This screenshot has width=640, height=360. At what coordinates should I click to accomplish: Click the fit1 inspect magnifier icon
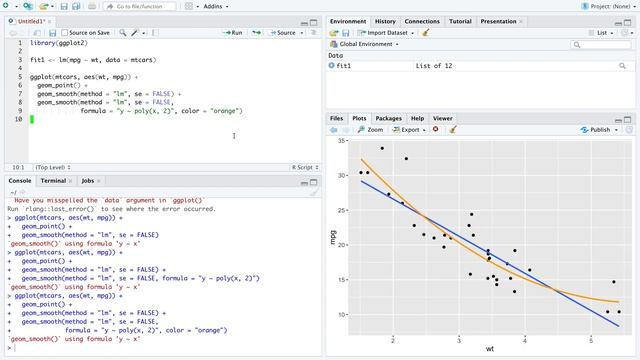(x=622, y=66)
